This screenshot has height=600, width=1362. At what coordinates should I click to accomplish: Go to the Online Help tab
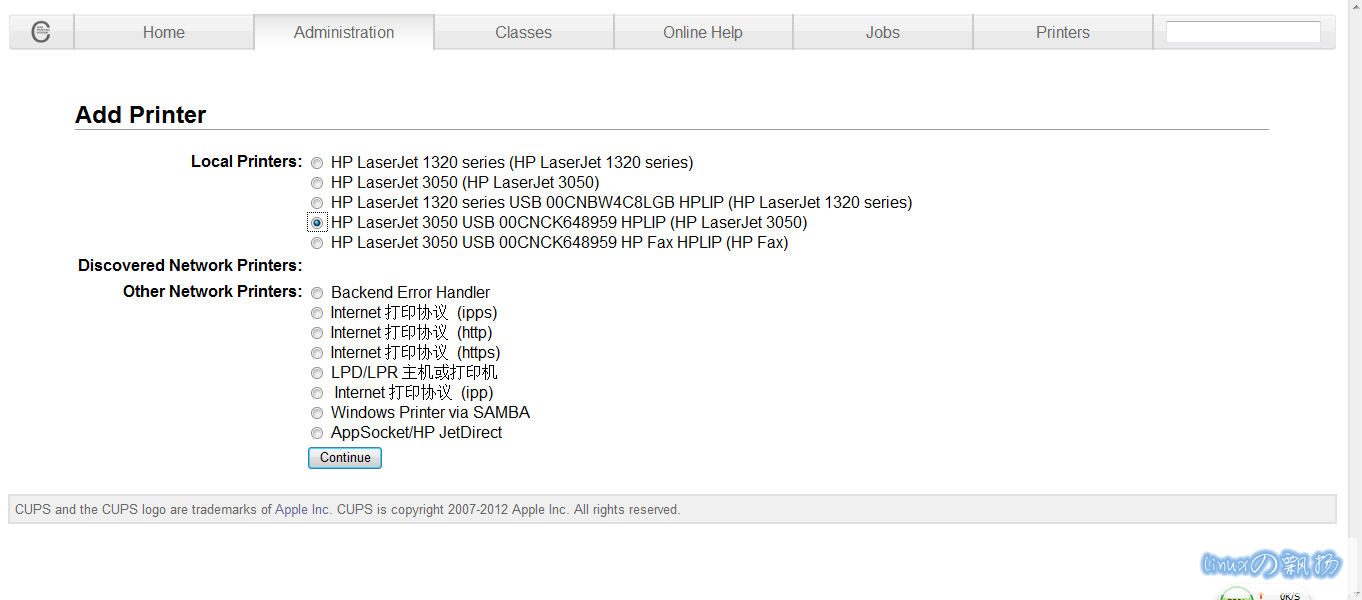click(x=703, y=32)
